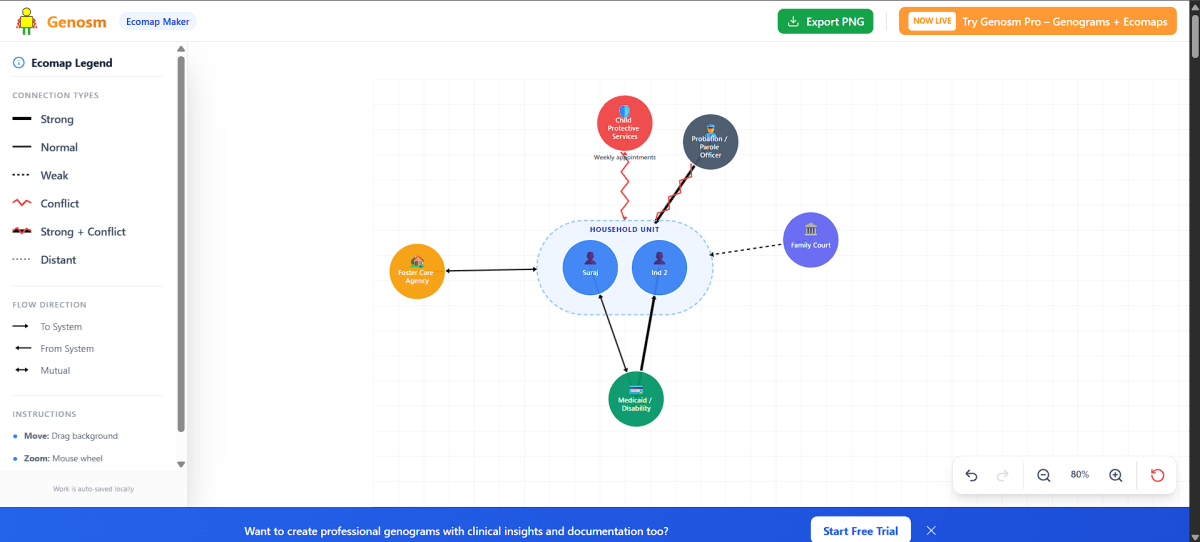Image resolution: width=1200 pixels, height=542 pixels.
Task: Click the Mutual double-arrow icon
Action: pos(21,370)
